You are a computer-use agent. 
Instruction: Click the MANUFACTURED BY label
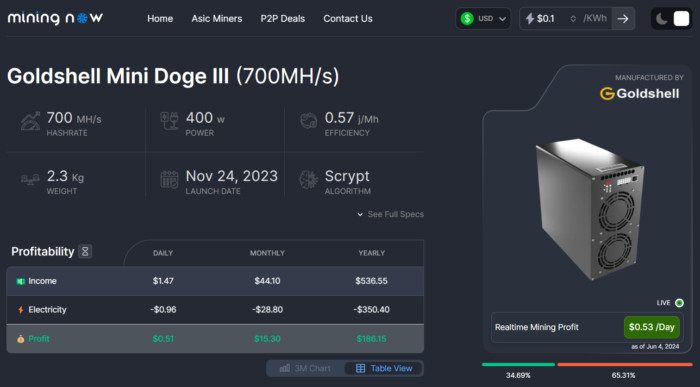(649, 78)
